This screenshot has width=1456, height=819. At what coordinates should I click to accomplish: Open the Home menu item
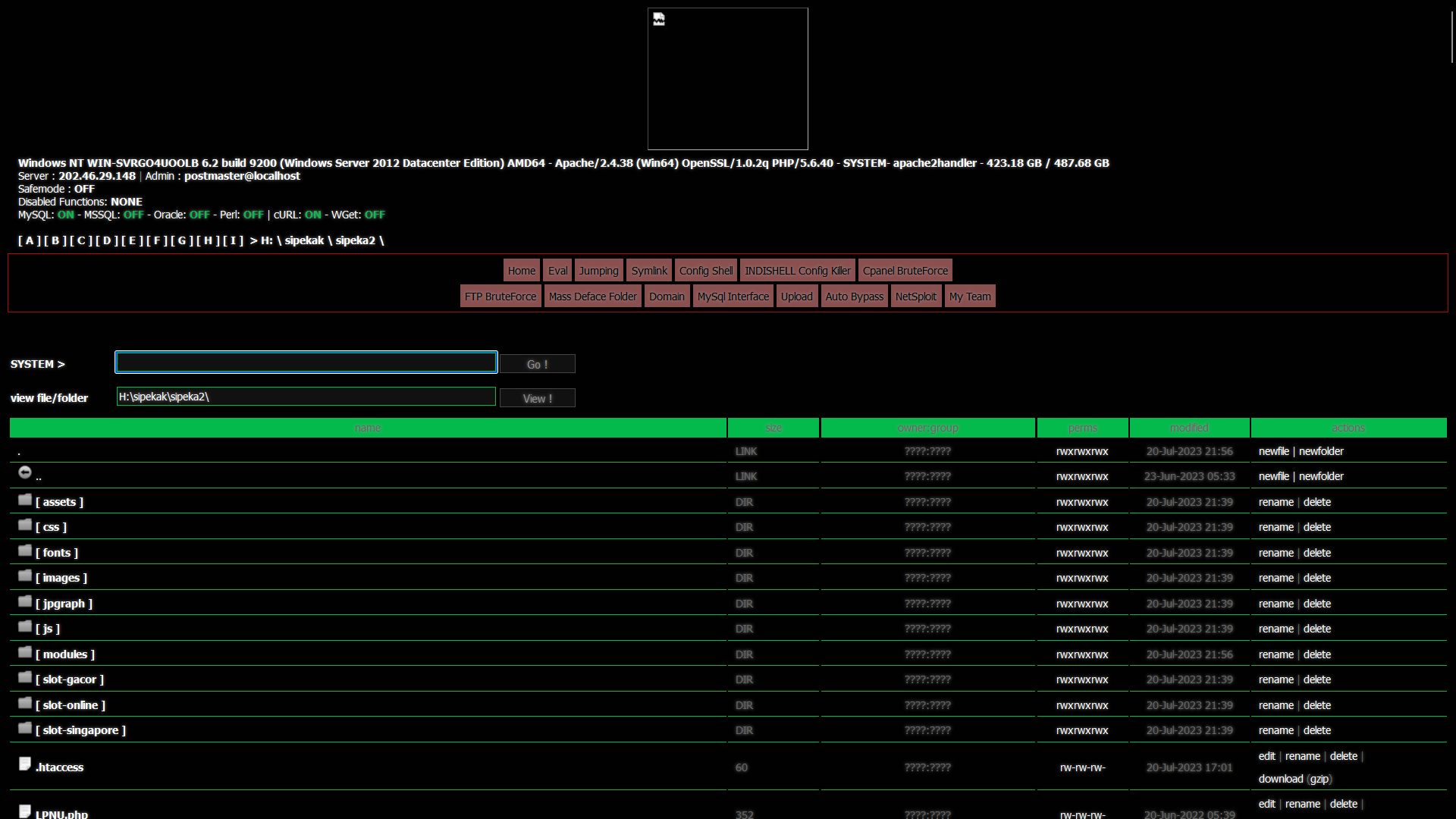click(x=522, y=271)
